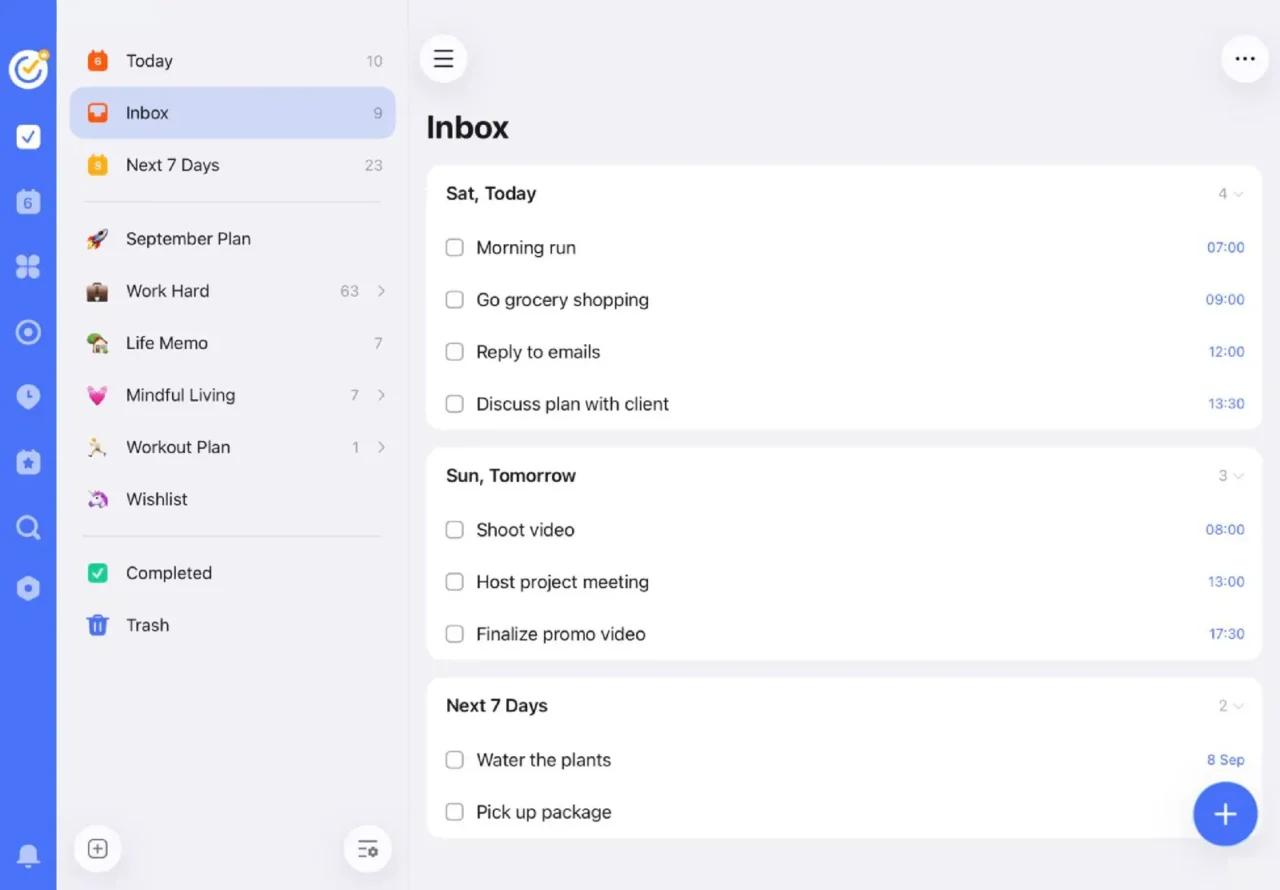Open the three-dot more options button
The image size is (1280, 890).
[1245, 59]
